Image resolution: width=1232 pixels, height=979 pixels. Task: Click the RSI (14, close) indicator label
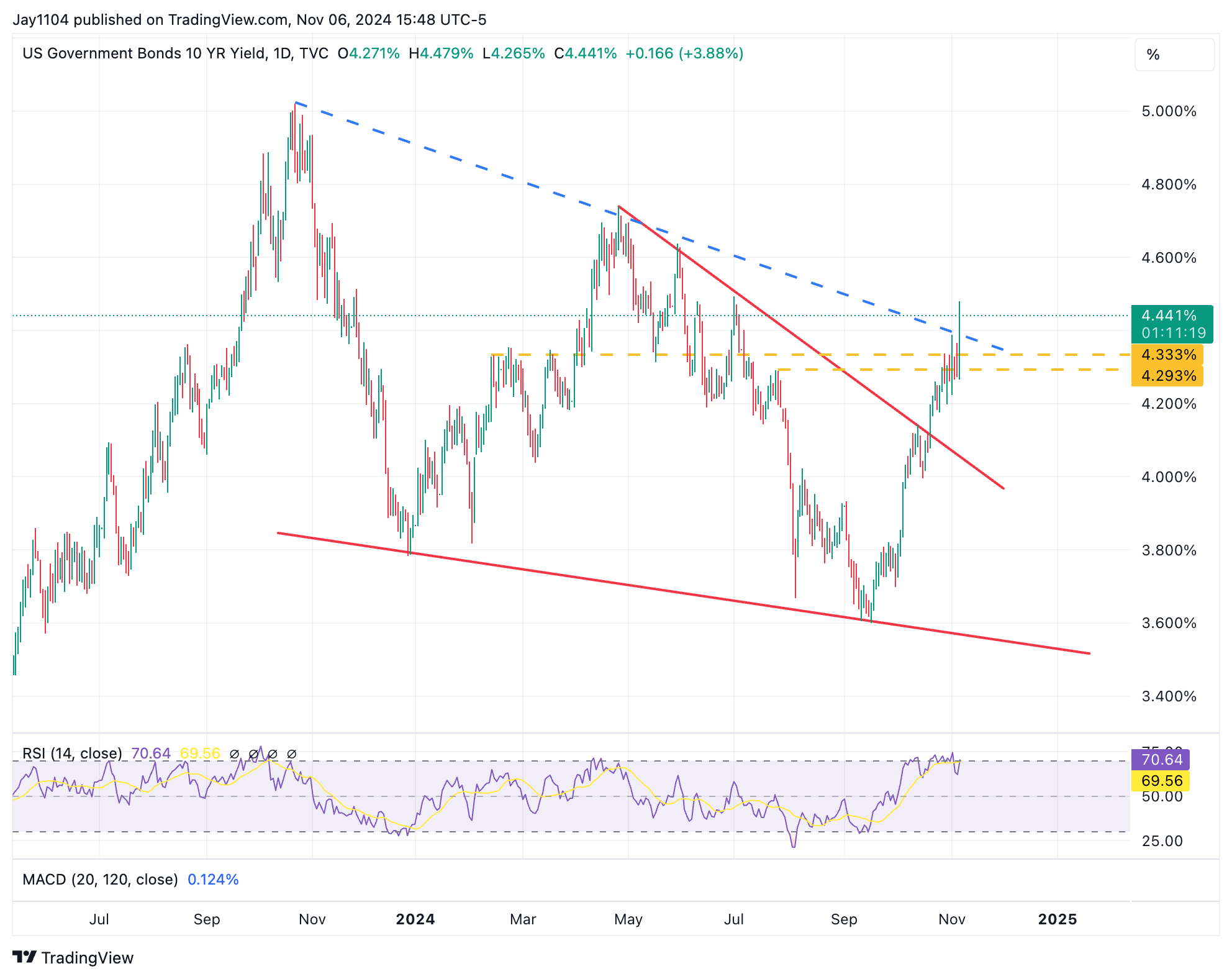pos(72,754)
